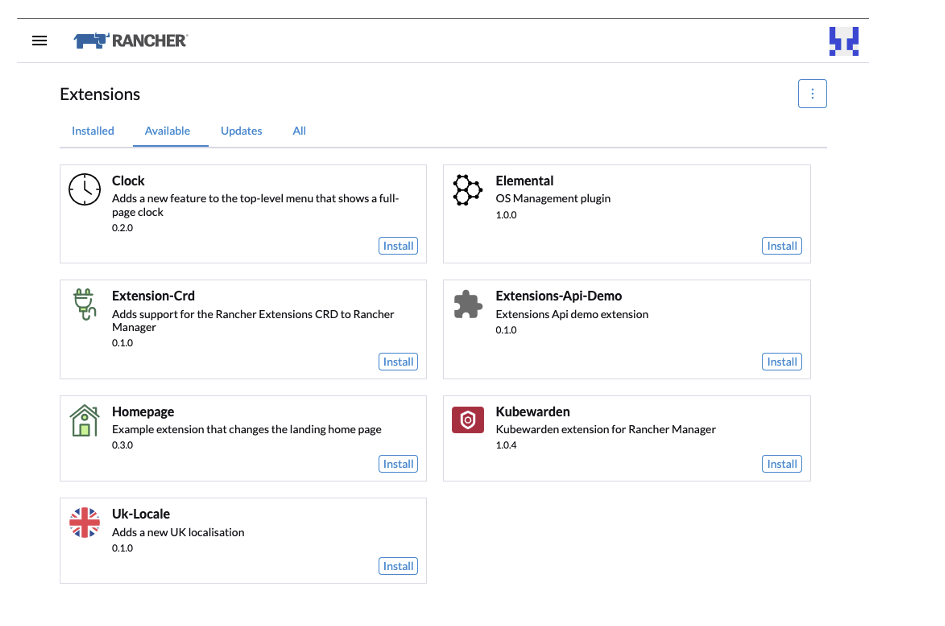Click the Clock extension icon
The height and width of the screenshot is (626, 945).
point(85,189)
